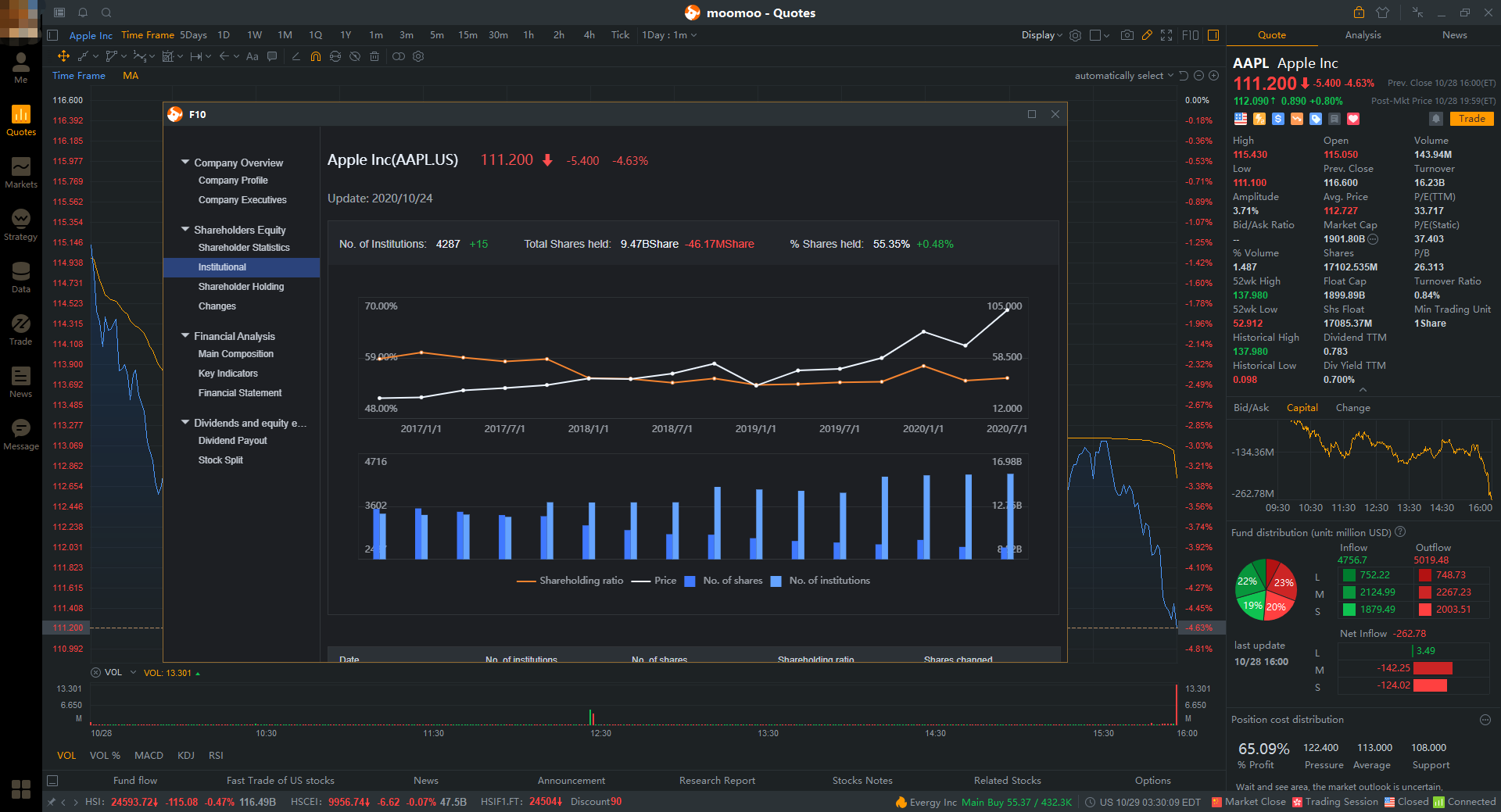Click the camera screenshot icon
The height and width of the screenshot is (812, 1501).
tap(1127, 35)
